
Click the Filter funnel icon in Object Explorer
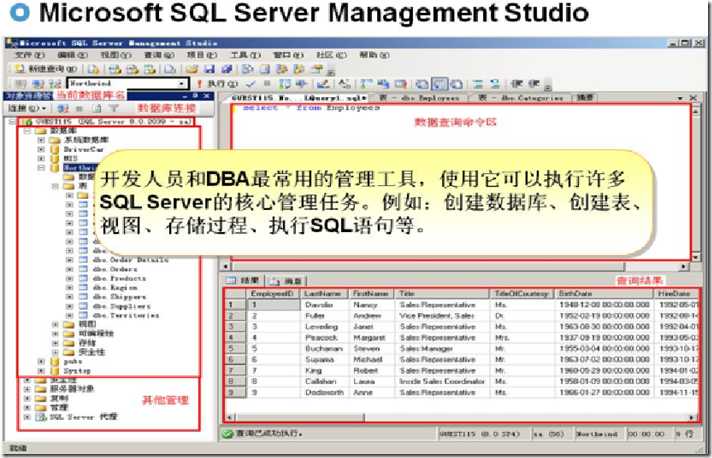(x=114, y=108)
